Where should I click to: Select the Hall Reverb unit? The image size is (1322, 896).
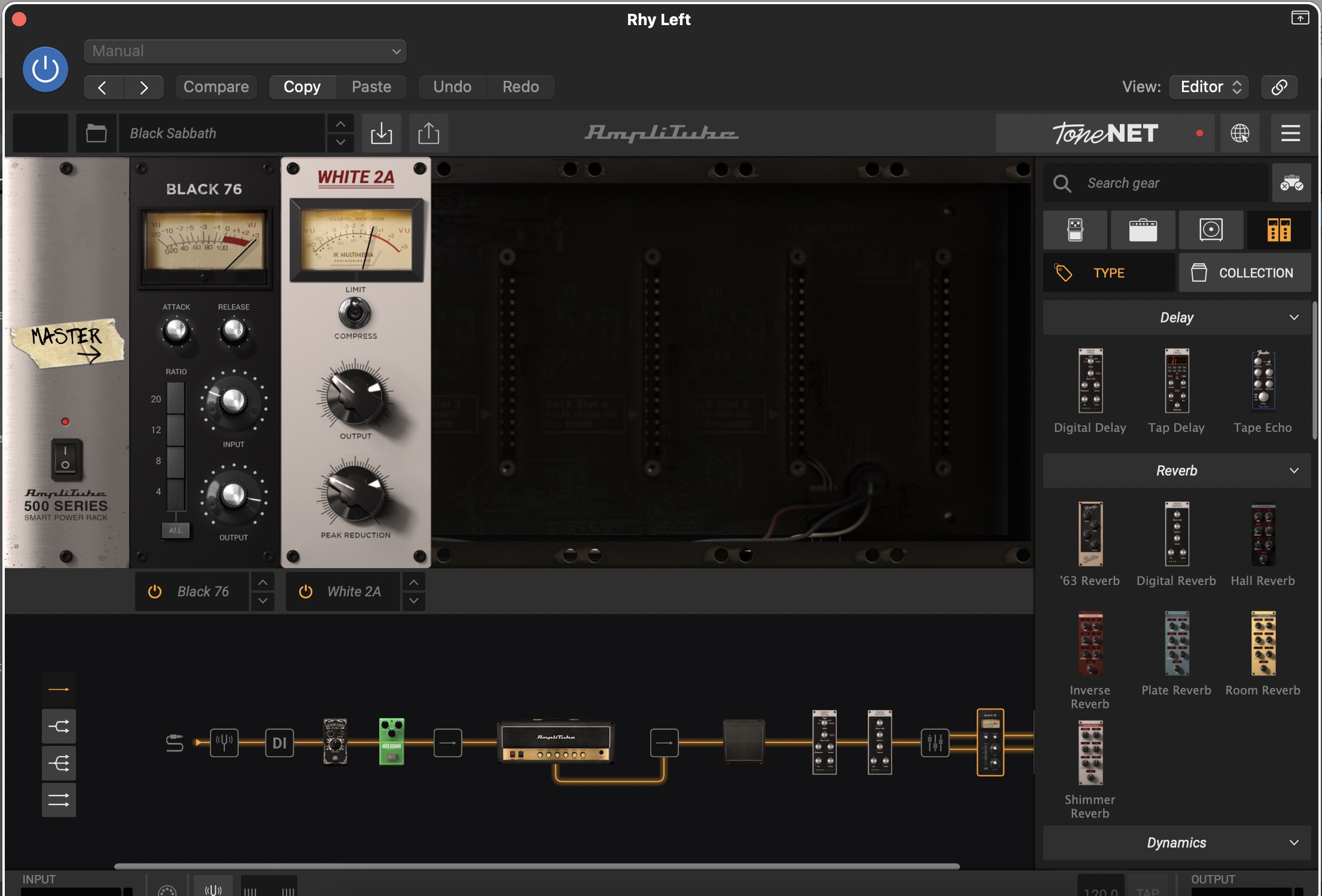(x=1263, y=545)
